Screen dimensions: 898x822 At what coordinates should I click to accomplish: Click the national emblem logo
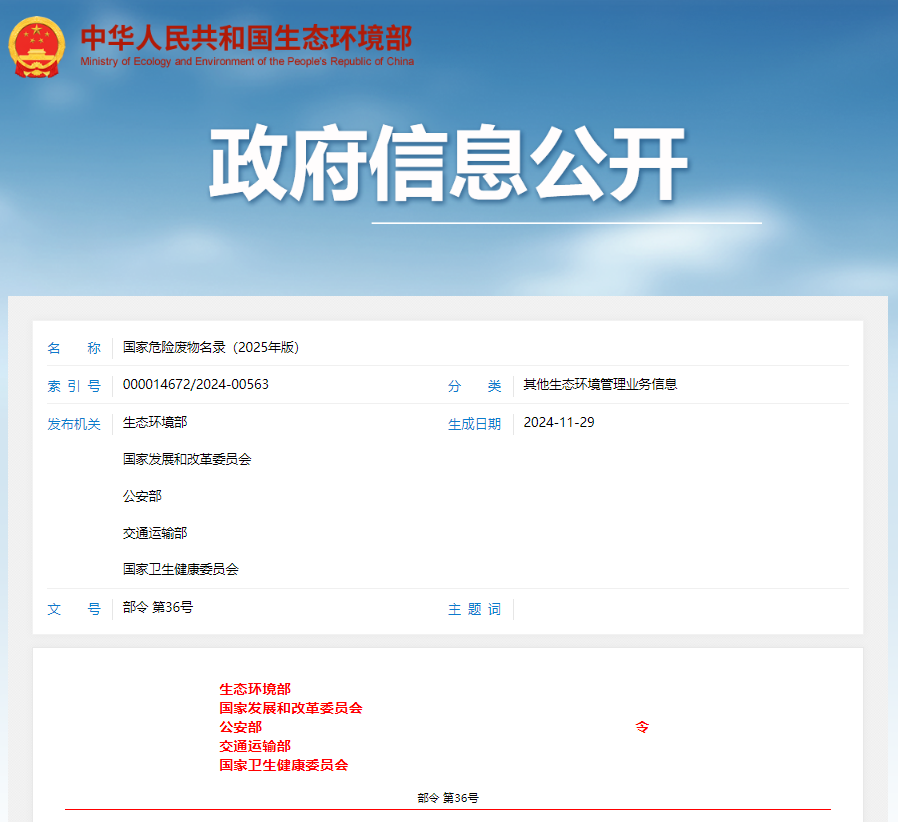click(x=36, y=46)
